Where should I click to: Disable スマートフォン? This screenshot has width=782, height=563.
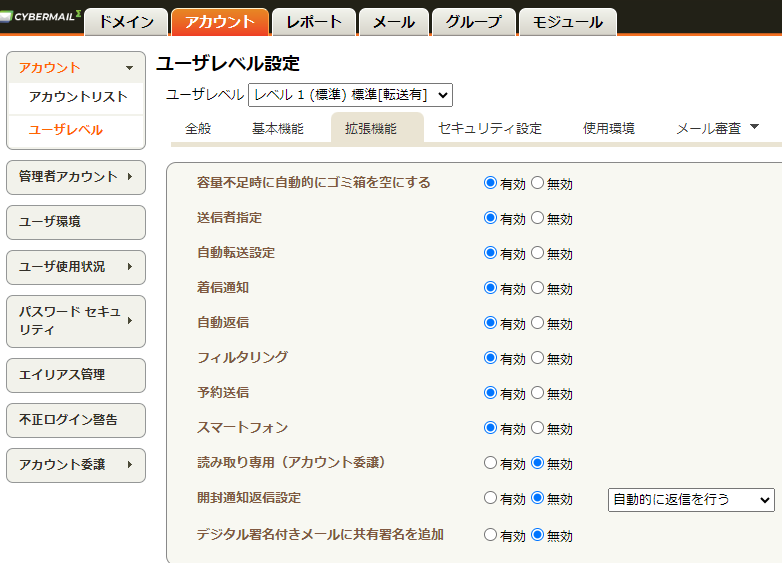537,428
